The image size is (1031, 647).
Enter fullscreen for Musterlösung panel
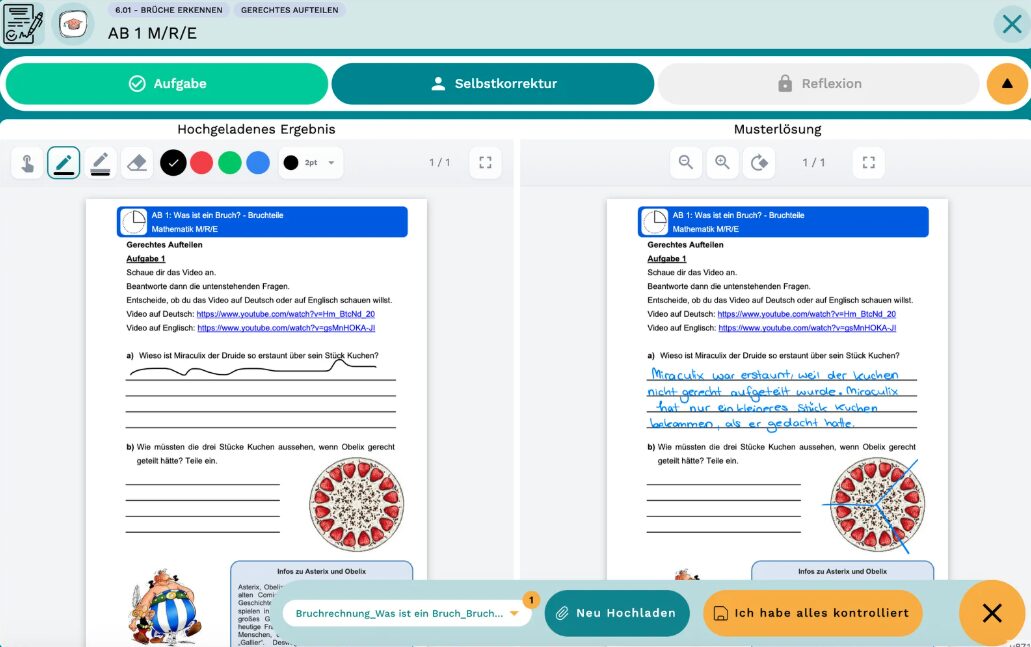[x=869, y=162]
